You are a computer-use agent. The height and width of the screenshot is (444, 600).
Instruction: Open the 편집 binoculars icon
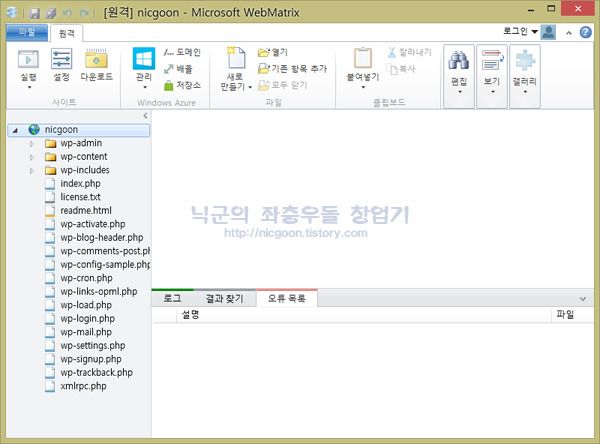(459, 61)
